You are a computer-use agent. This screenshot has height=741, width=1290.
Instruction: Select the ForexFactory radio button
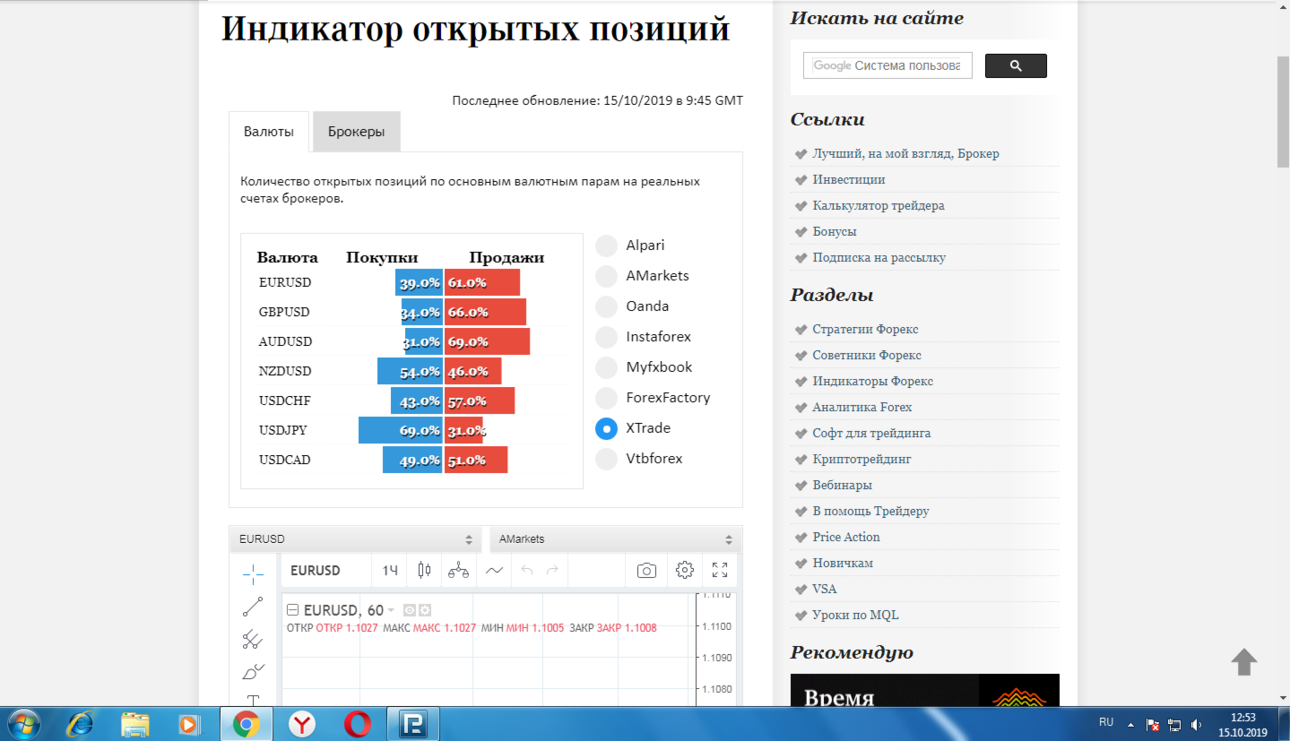(x=606, y=398)
